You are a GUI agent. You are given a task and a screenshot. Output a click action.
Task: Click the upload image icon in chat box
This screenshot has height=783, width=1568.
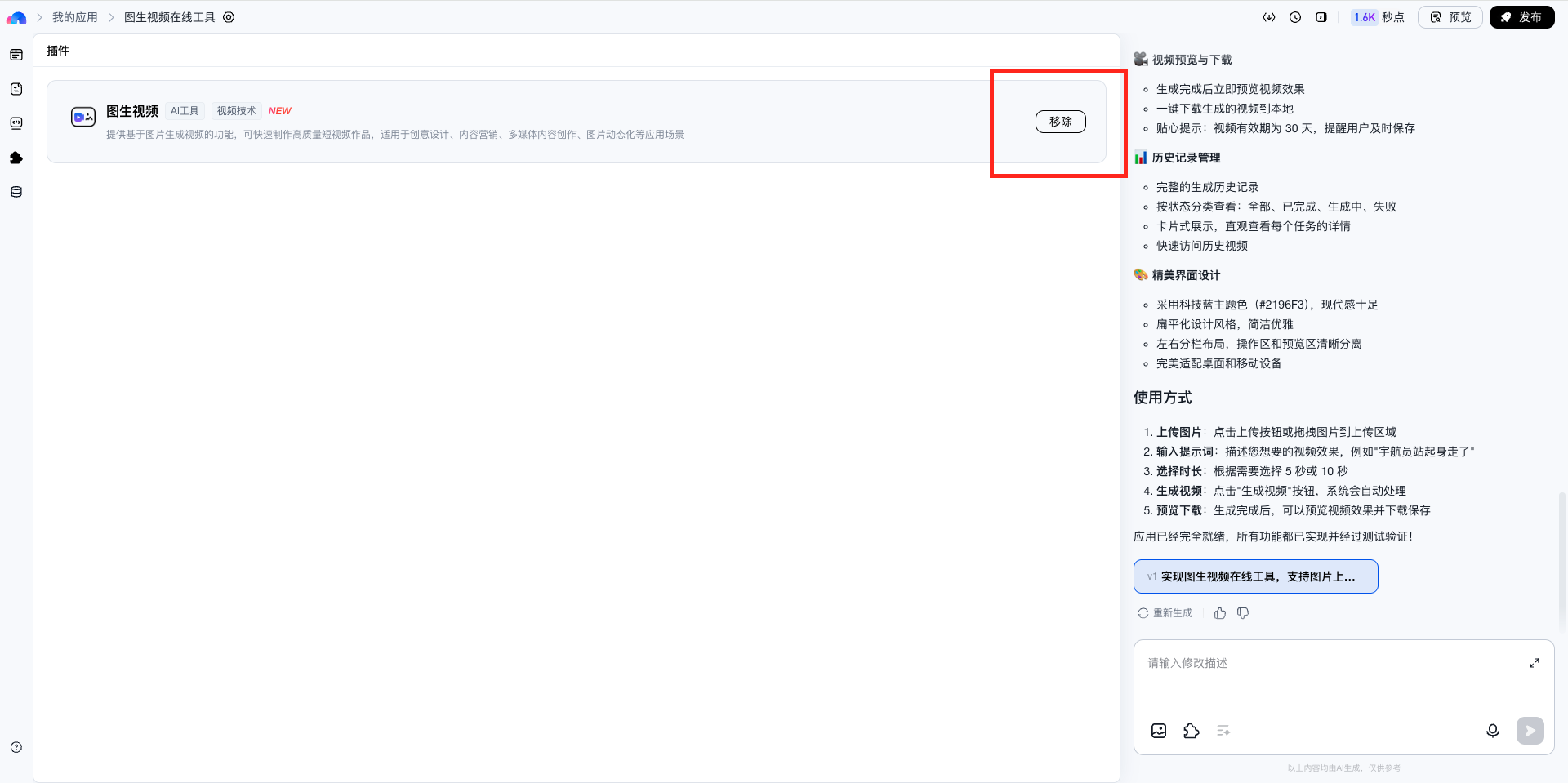(1159, 731)
